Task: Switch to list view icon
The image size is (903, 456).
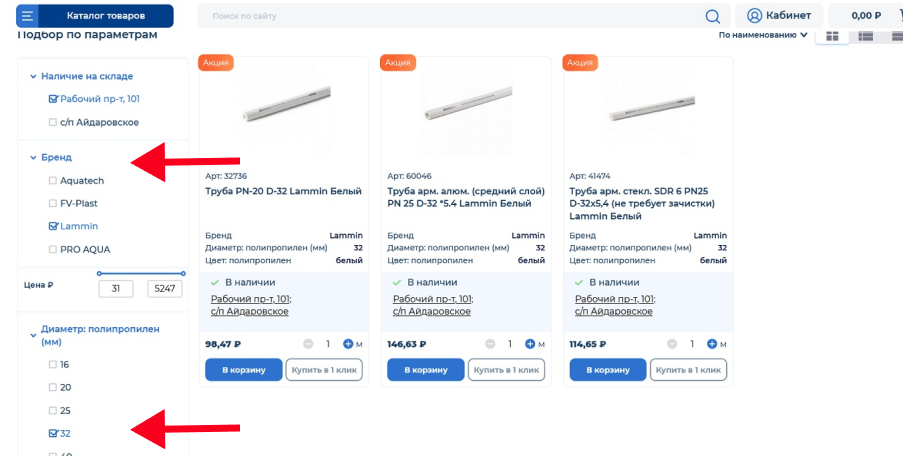Action: pyautogui.click(x=866, y=36)
